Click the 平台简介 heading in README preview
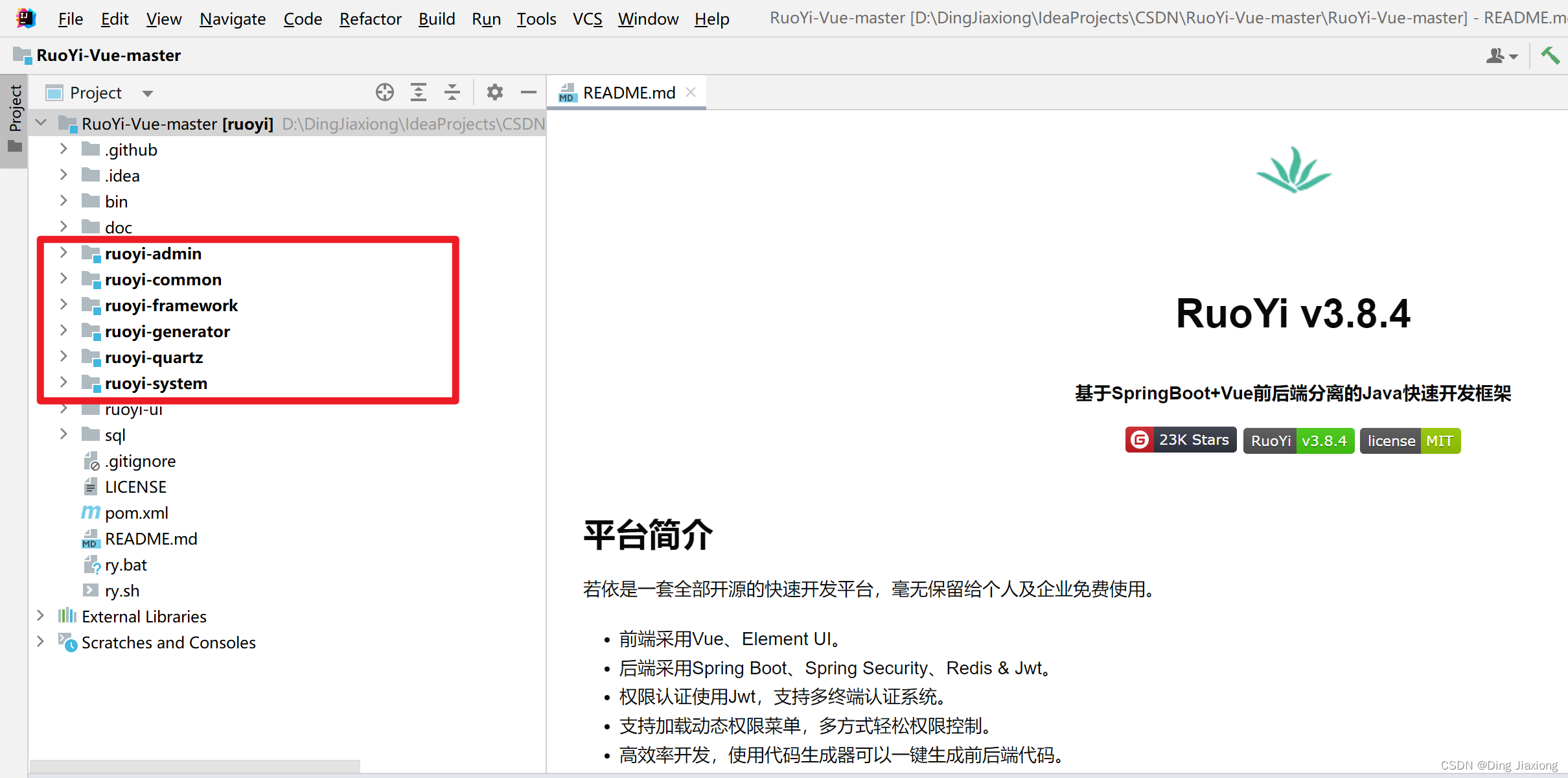The height and width of the screenshot is (778, 1568). click(x=648, y=536)
